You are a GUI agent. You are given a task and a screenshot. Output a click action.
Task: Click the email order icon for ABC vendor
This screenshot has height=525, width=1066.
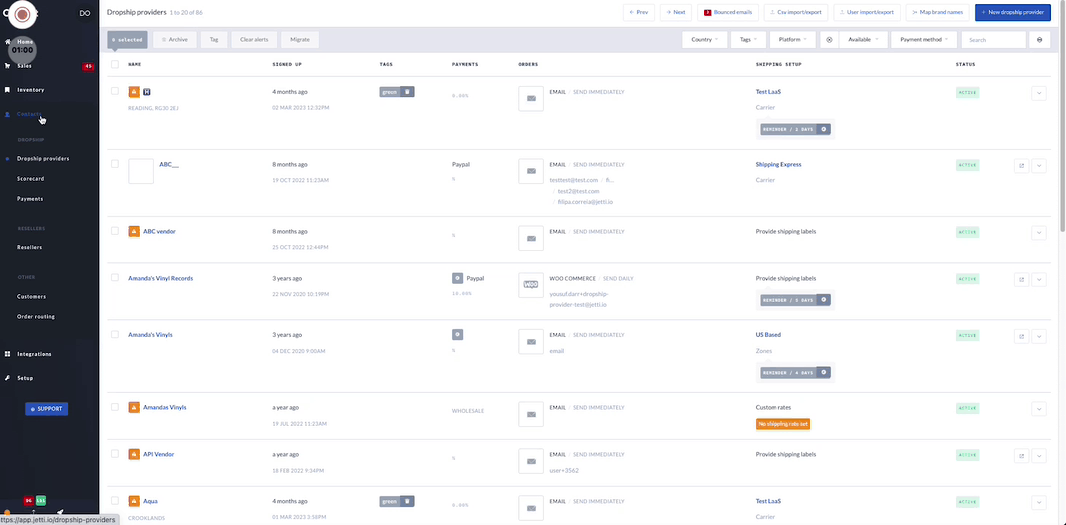[x=531, y=238]
